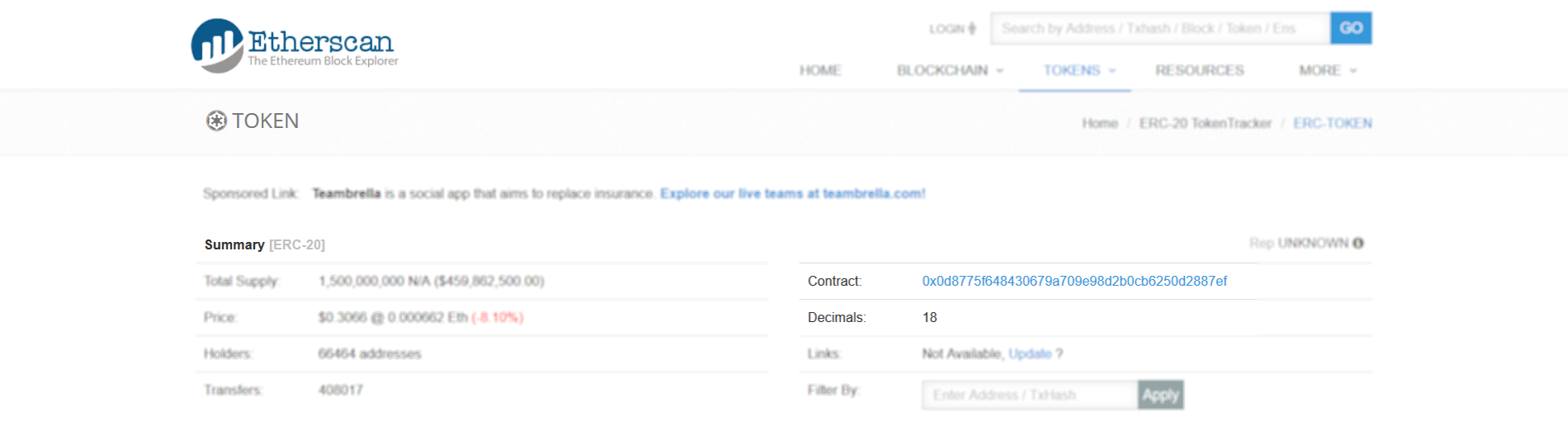
Task: Click the Apply filter button
Action: click(x=1159, y=396)
